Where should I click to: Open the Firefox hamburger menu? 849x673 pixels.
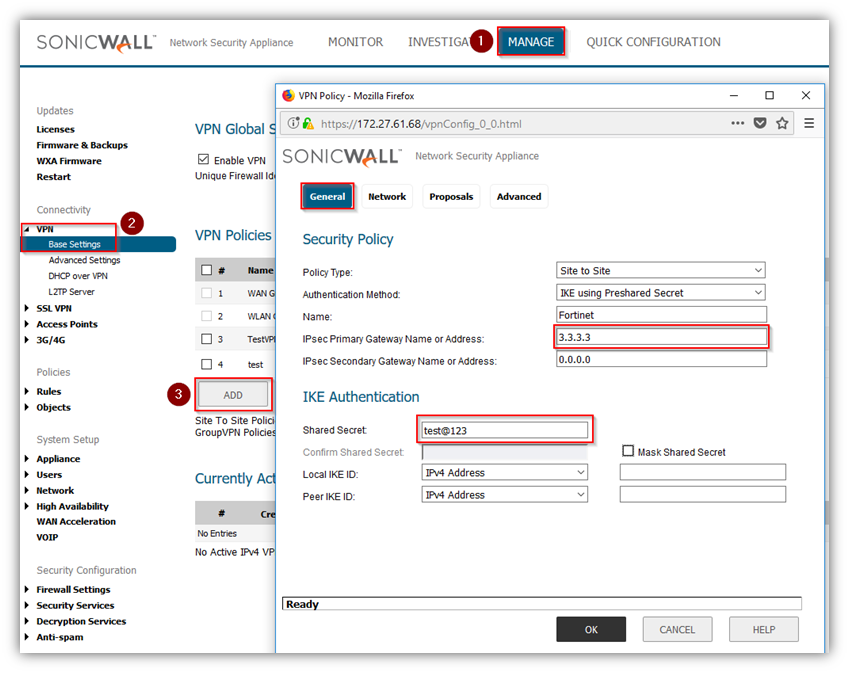tap(809, 123)
